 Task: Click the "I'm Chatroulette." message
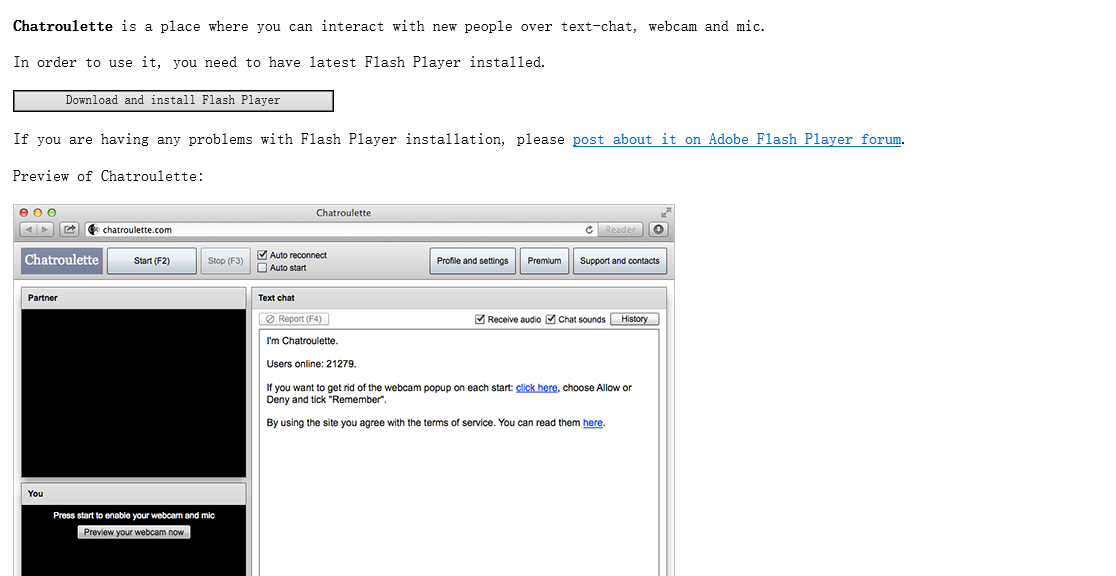click(302, 340)
